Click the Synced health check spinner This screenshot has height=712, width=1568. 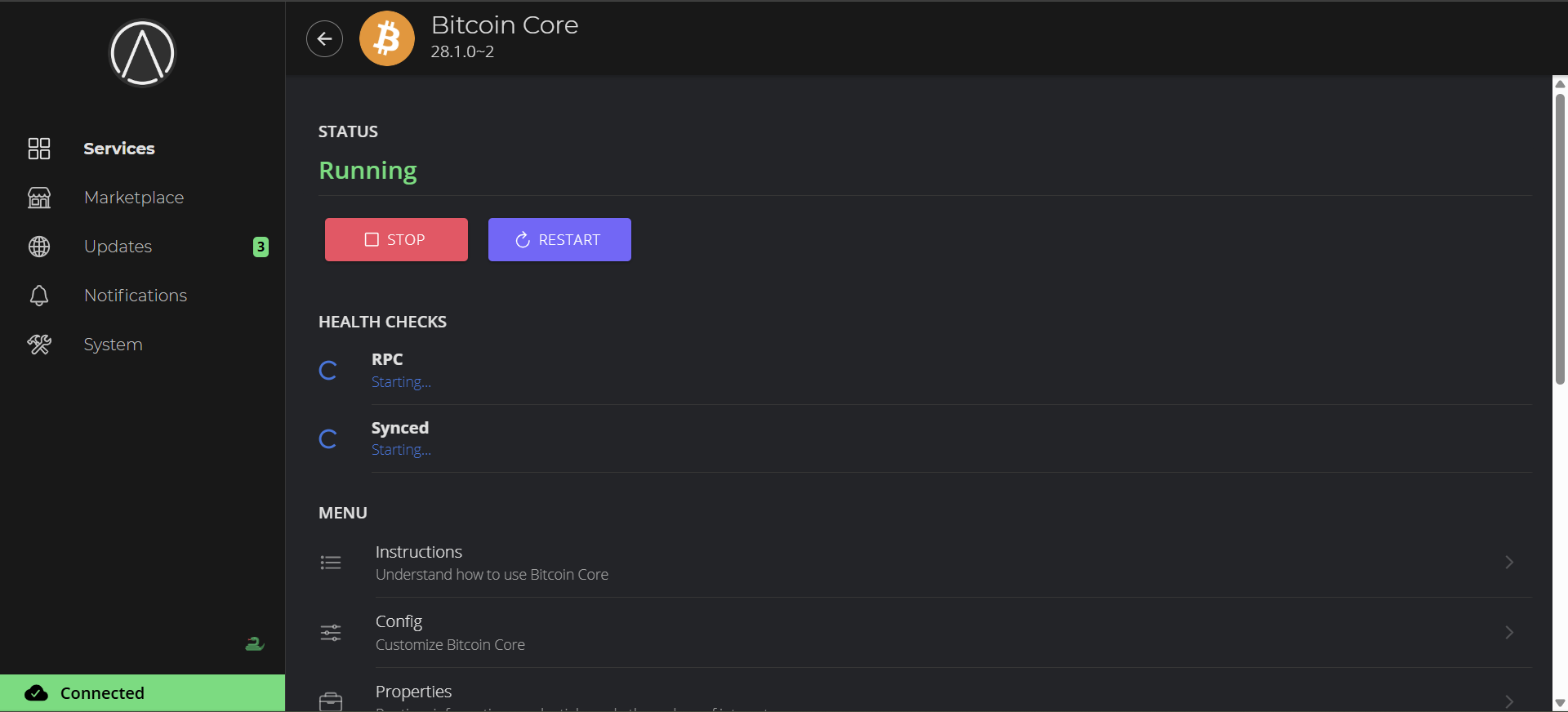click(x=328, y=439)
